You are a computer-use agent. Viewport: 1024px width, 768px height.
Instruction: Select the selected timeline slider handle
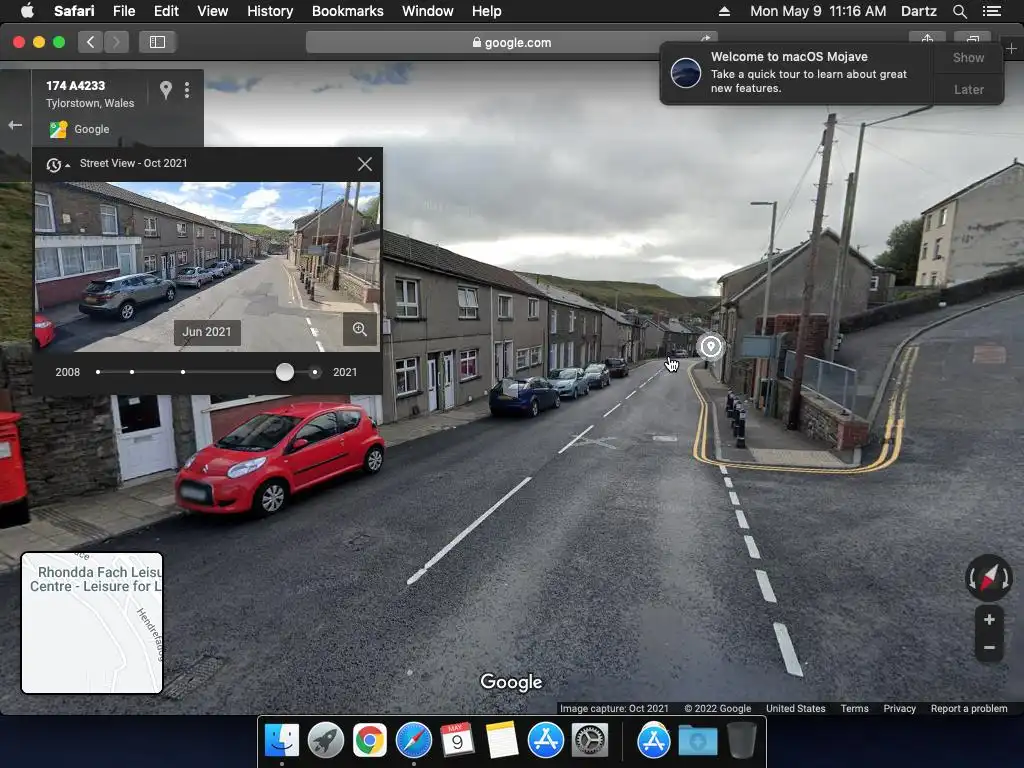coord(285,372)
